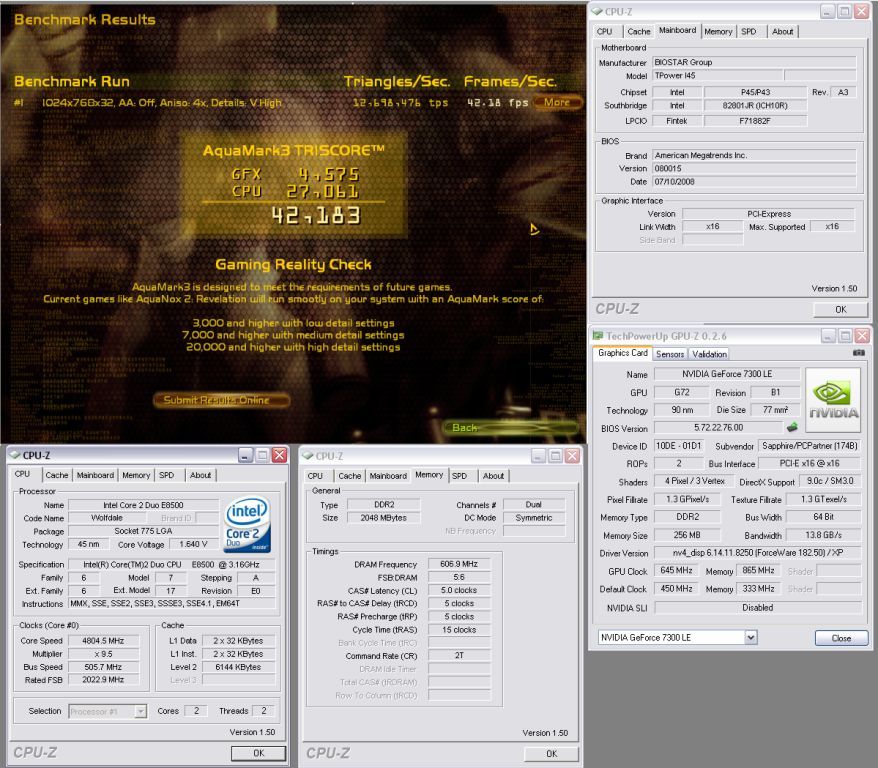Click the BIOS save chip icon in GPU-Z
This screenshot has width=878, height=768.
792,427
